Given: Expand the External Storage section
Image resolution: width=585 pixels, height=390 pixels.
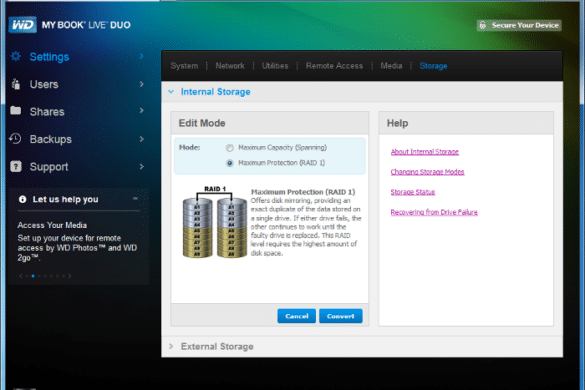Looking at the screenshot, I should click(x=171, y=346).
